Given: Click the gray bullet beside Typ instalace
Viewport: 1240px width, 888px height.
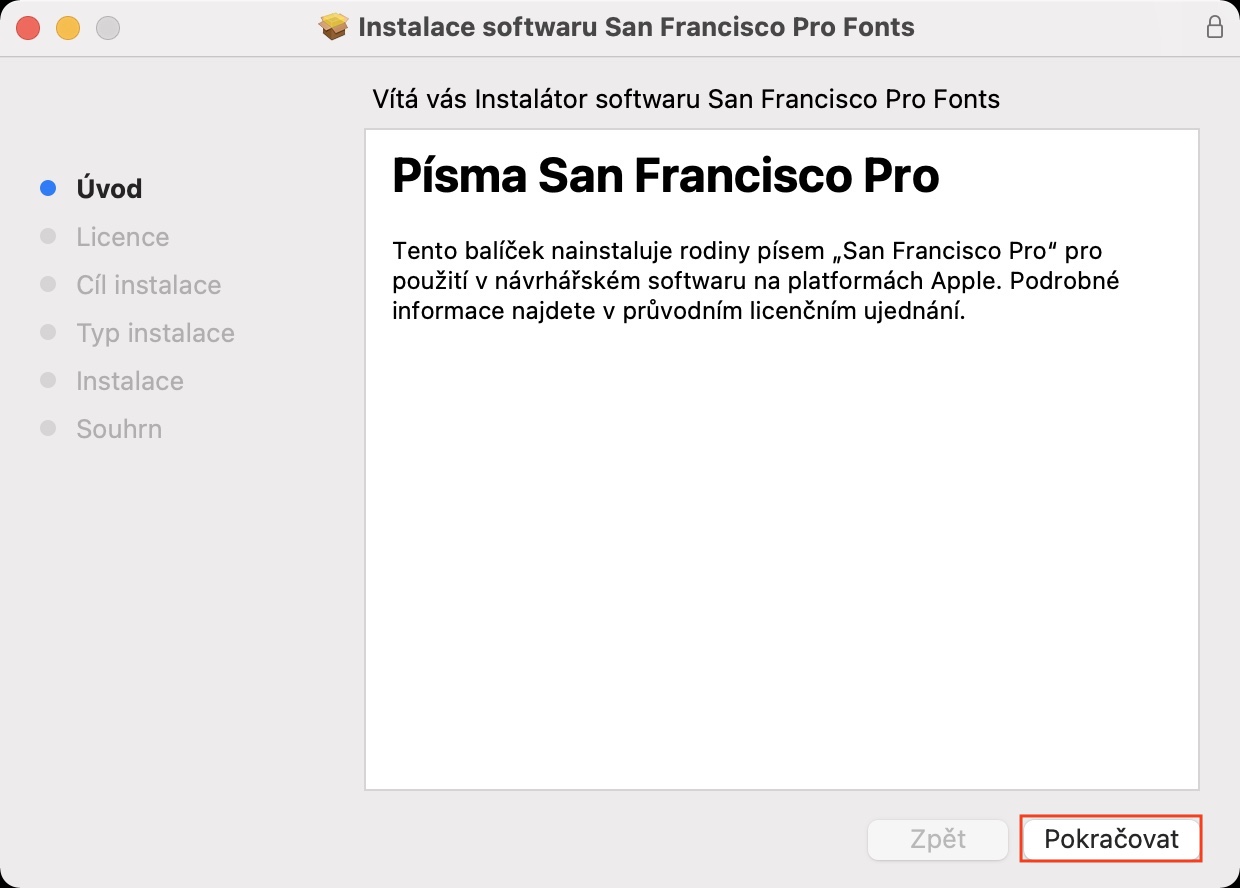Looking at the screenshot, I should 48,332.
